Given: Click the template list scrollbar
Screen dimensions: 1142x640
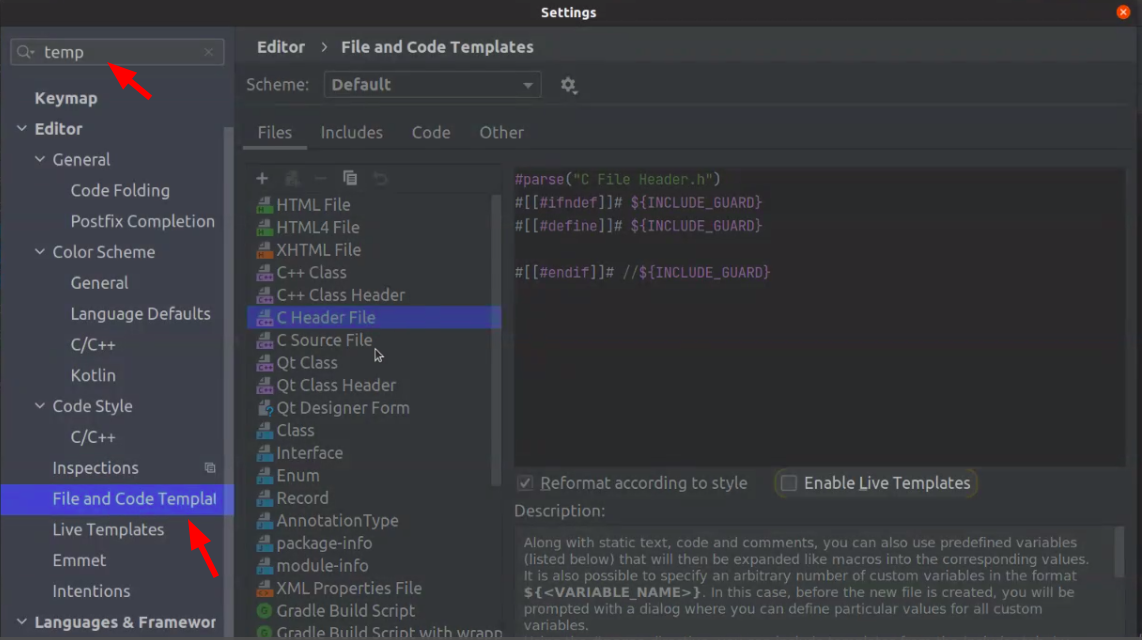Looking at the screenshot, I should pos(497,300).
